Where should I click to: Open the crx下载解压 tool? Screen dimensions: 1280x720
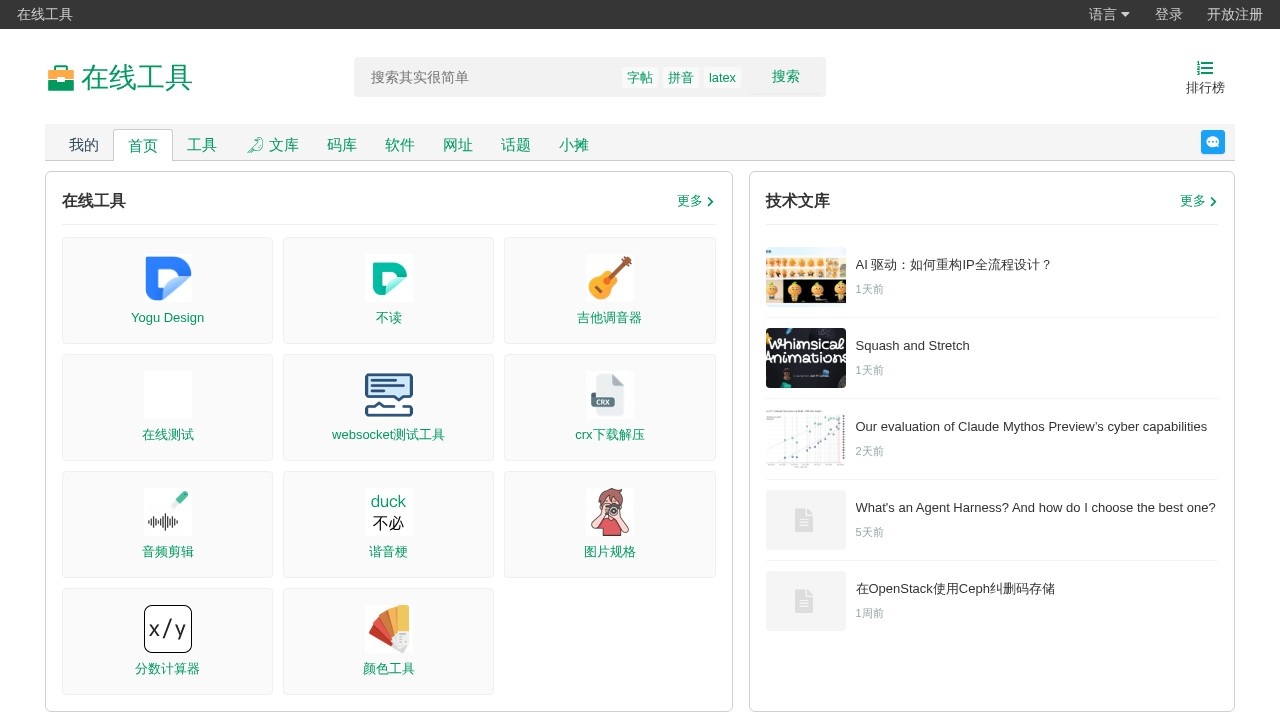(x=610, y=407)
